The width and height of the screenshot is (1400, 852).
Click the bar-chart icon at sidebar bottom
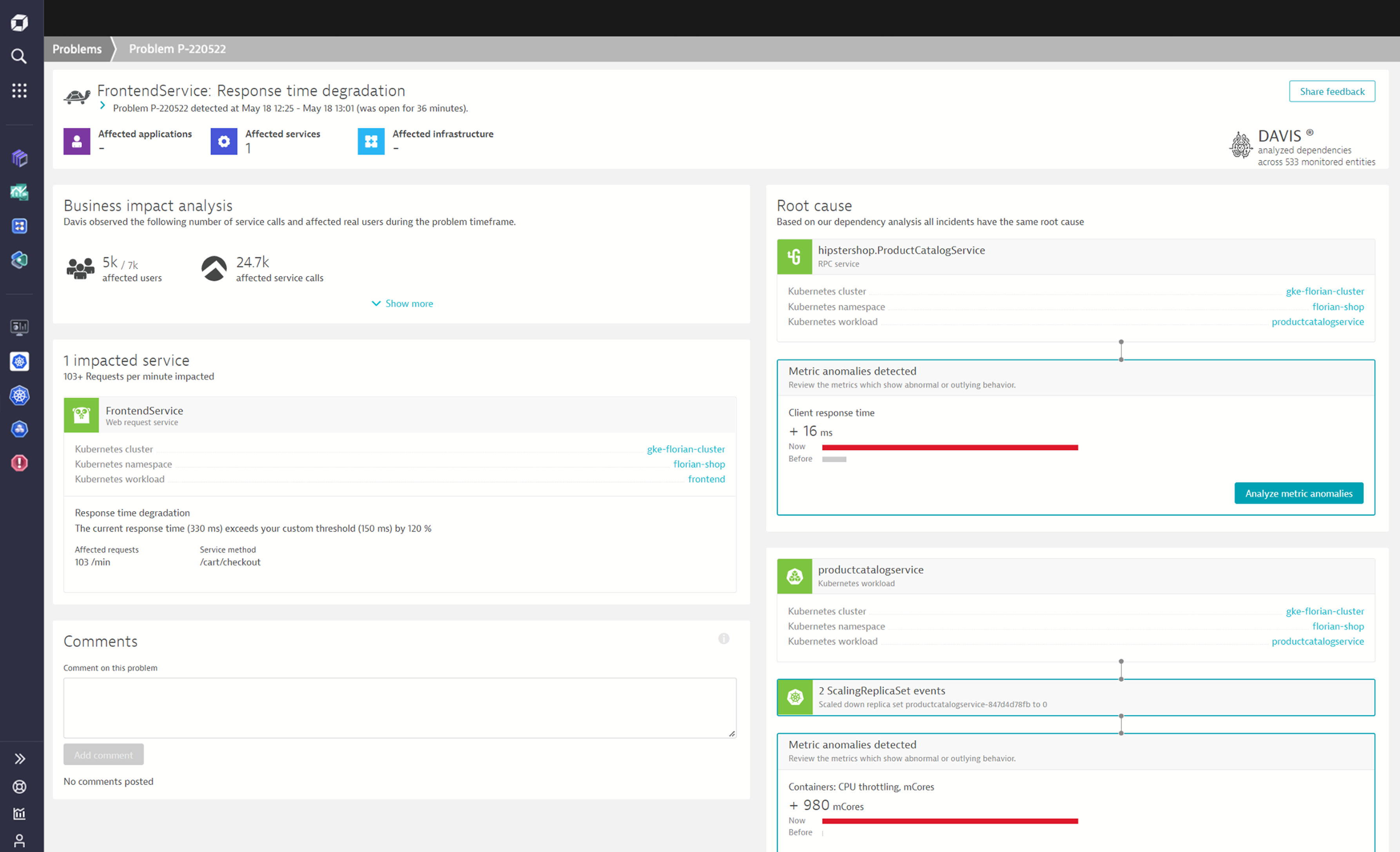[x=19, y=814]
